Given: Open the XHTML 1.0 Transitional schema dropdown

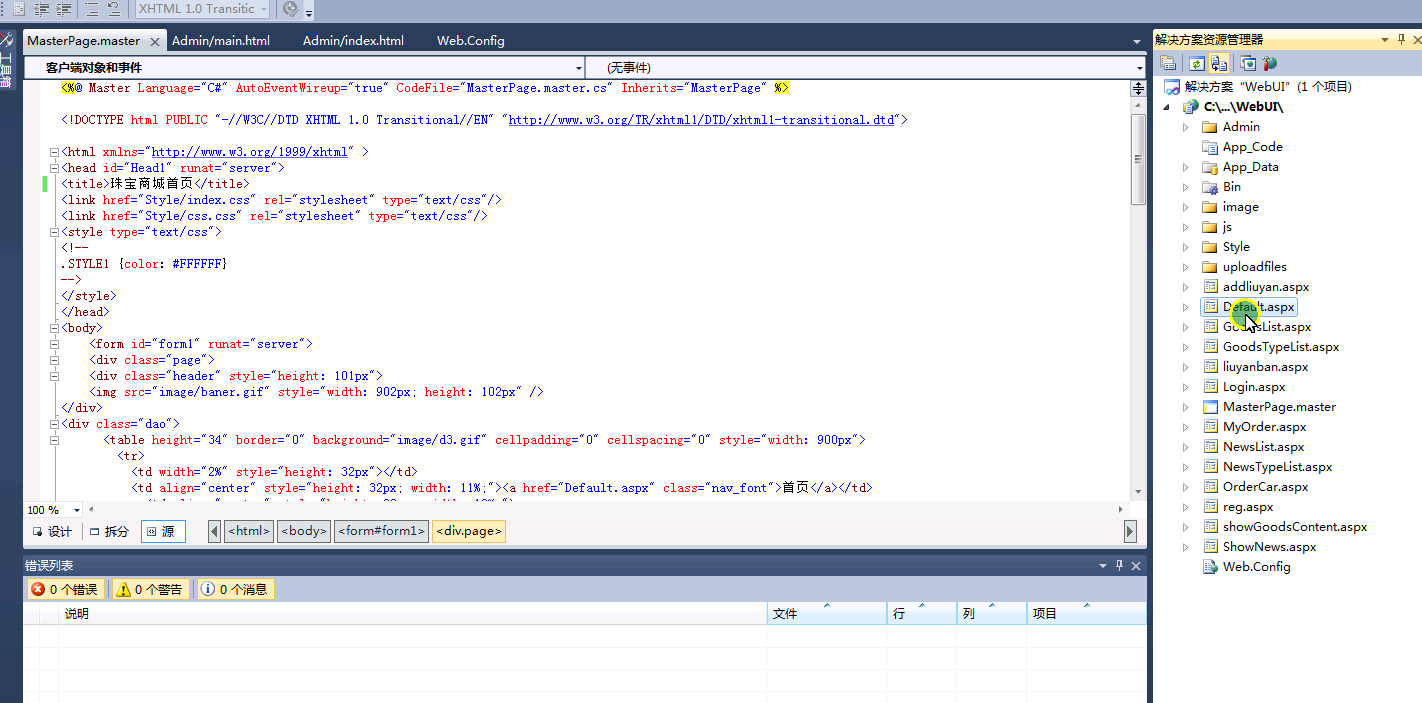Looking at the screenshot, I should [202, 9].
